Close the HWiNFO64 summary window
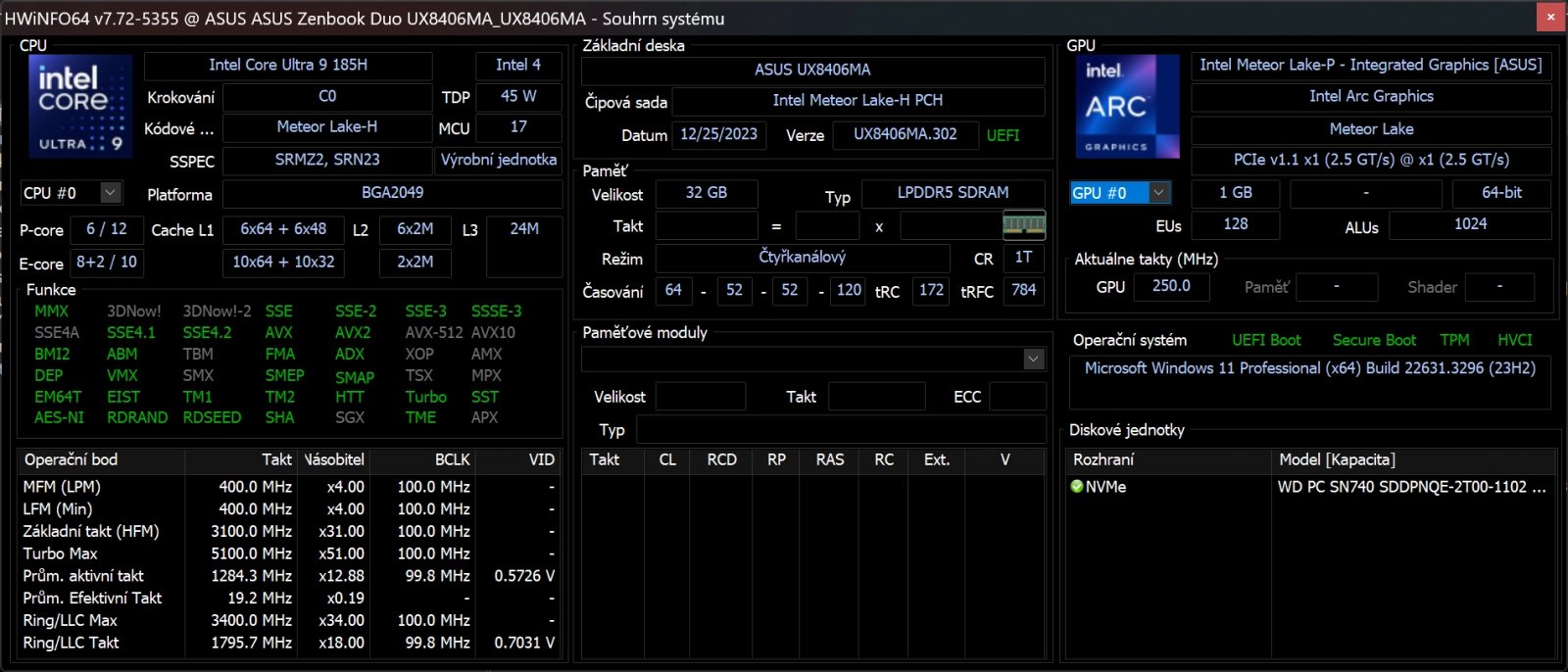The image size is (1568, 672). coord(1550,17)
